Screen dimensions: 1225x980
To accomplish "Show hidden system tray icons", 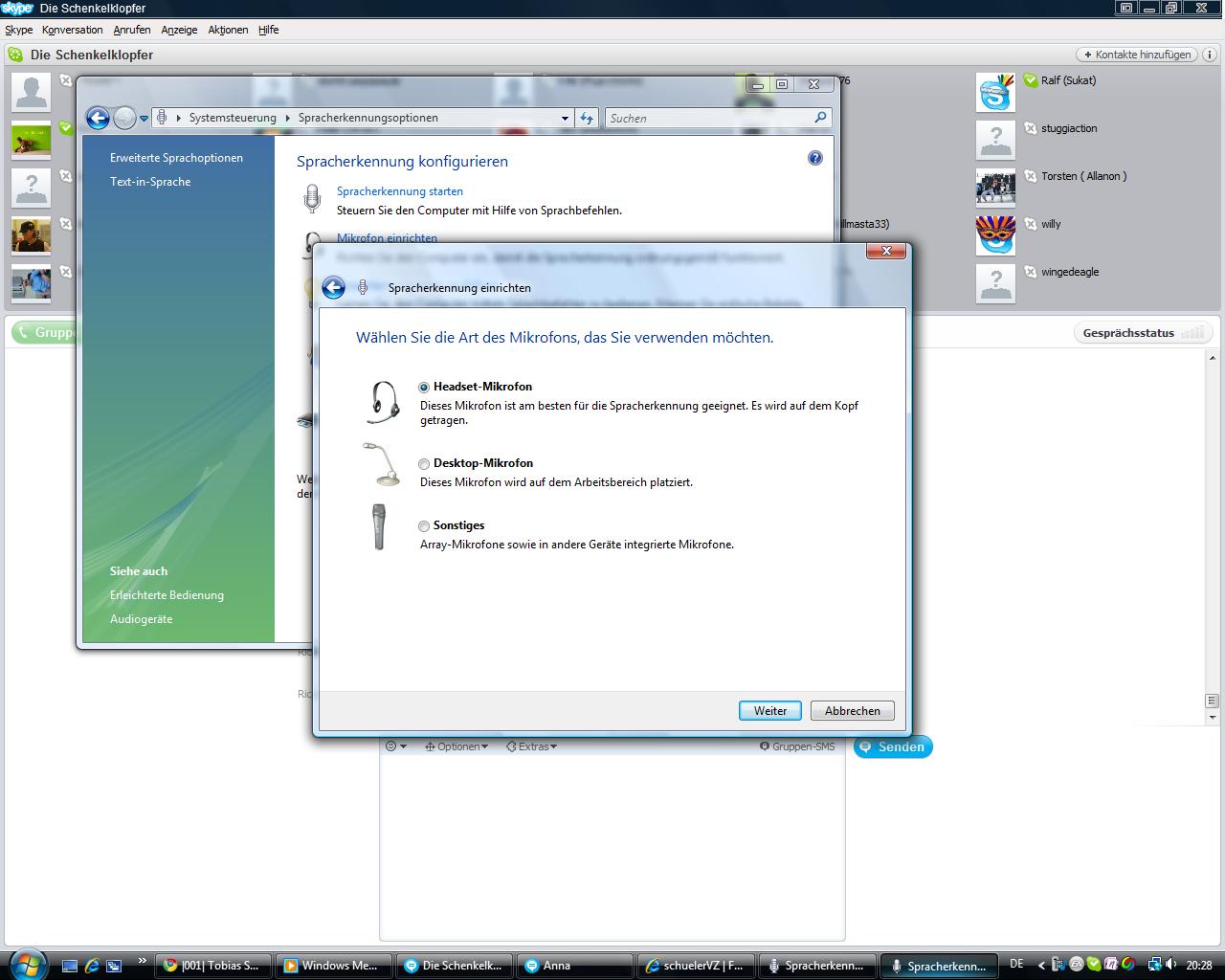I will point(1042,965).
